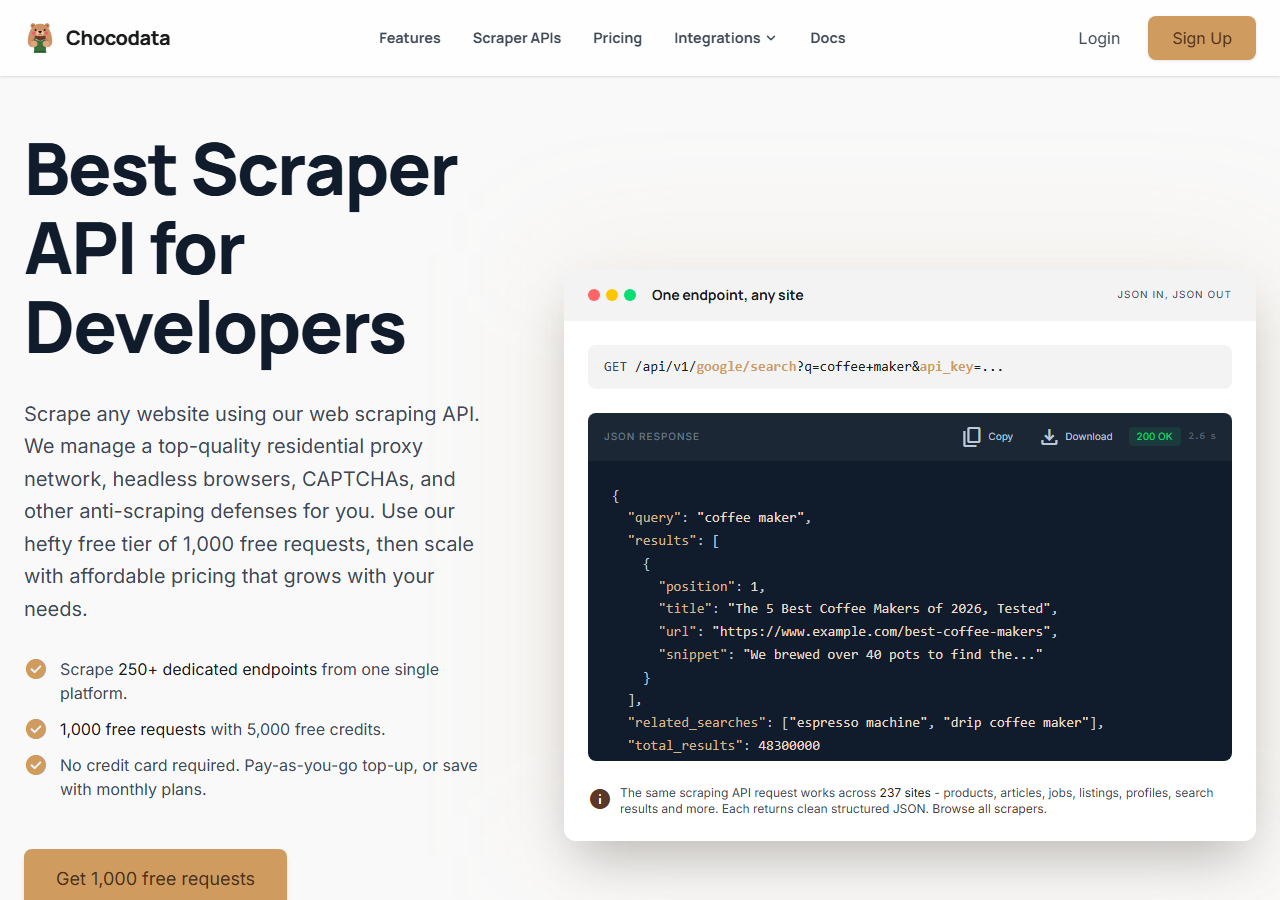Viewport: 1280px width, 900px height.
Task: Click the info icon beside the scraping note
Action: (600, 799)
